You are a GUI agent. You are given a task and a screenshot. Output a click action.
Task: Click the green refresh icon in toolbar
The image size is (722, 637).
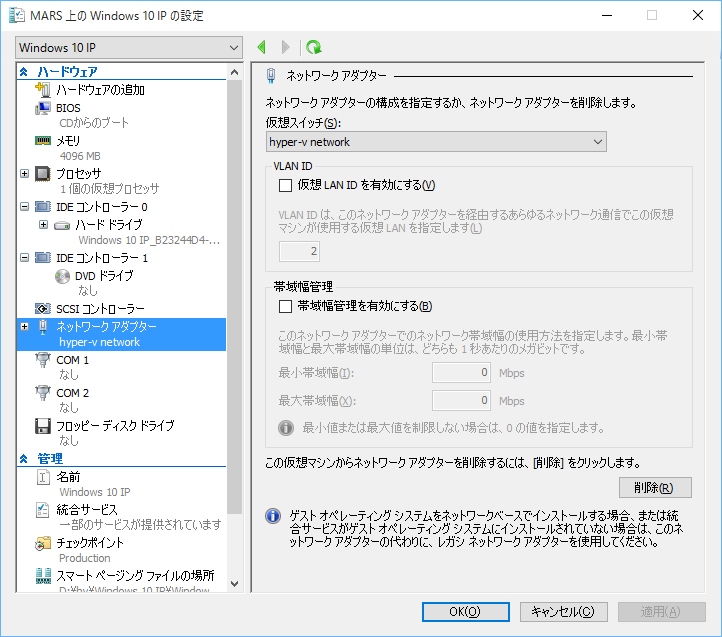point(314,47)
